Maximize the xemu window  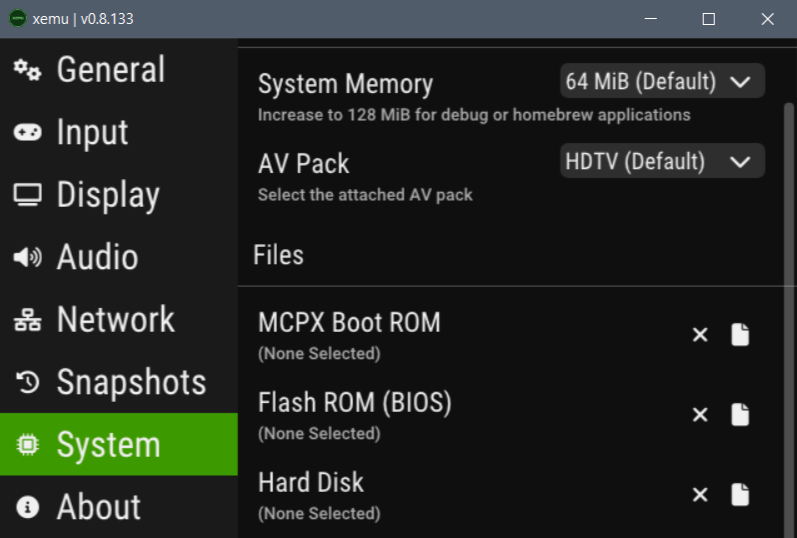pos(708,18)
